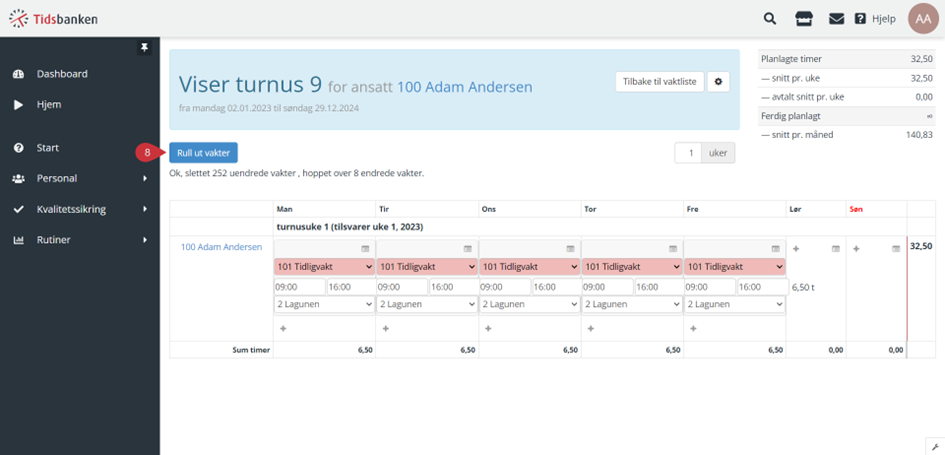Click the 'snitt pr. måned' value 140,83
Image resolution: width=945 pixels, height=455 pixels.
919,135
